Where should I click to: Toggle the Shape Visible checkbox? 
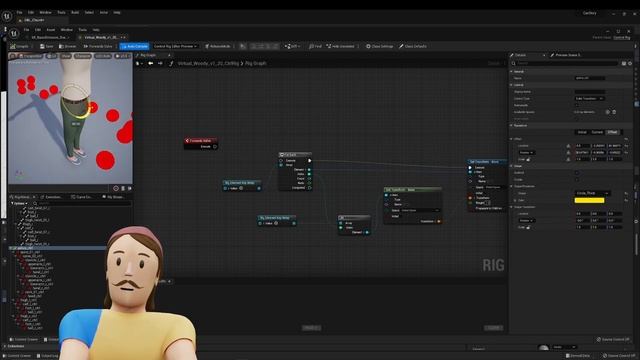[x=577, y=180]
